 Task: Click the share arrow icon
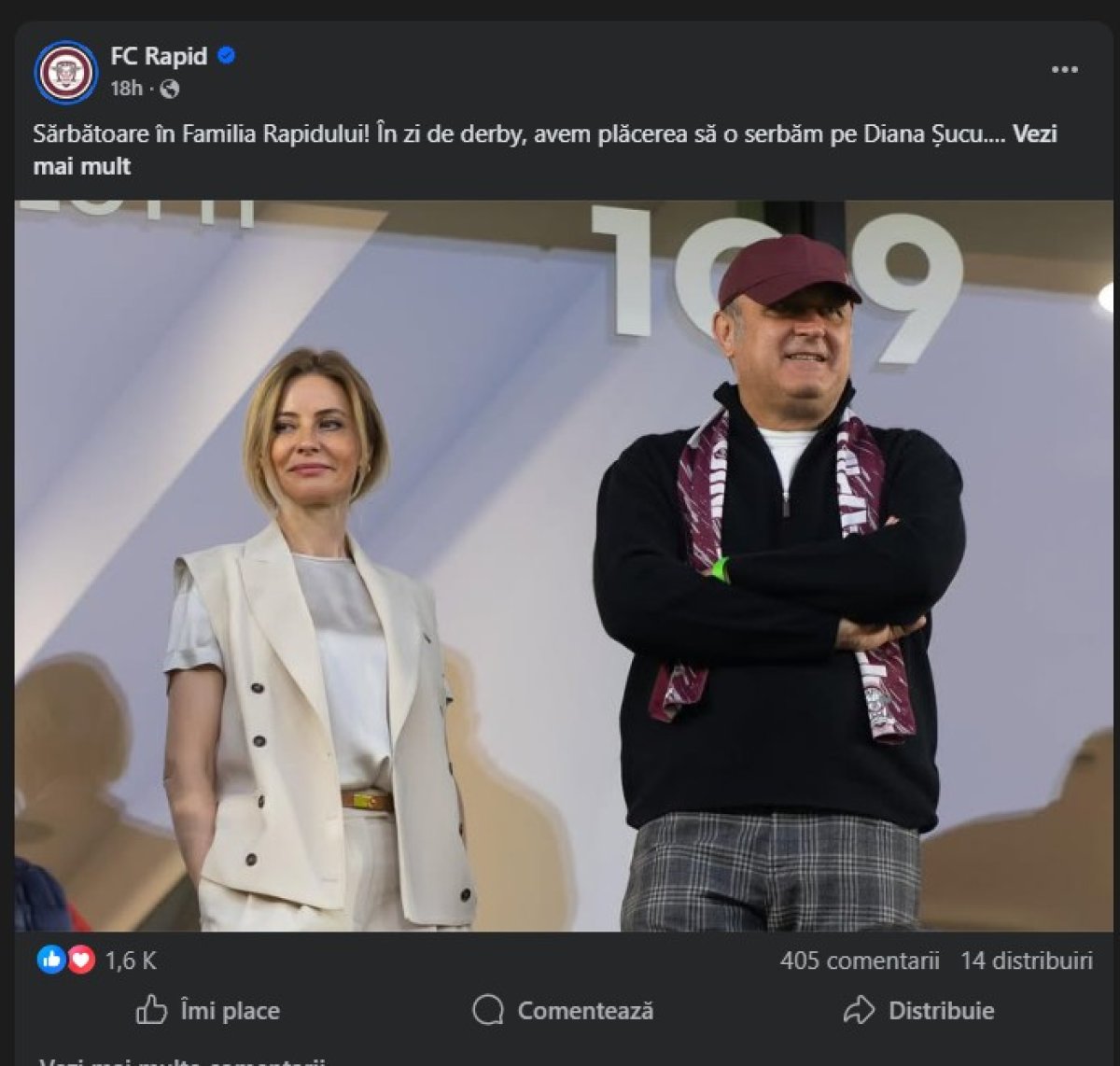click(x=858, y=1010)
